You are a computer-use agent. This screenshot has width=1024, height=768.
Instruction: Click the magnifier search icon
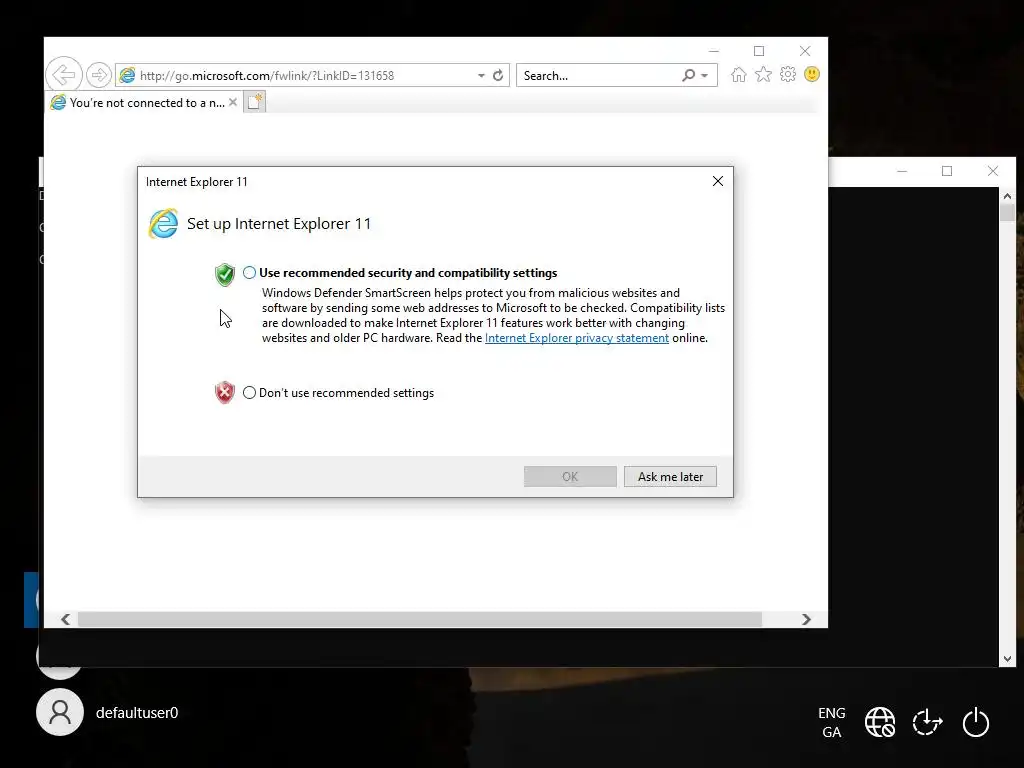click(688, 75)
